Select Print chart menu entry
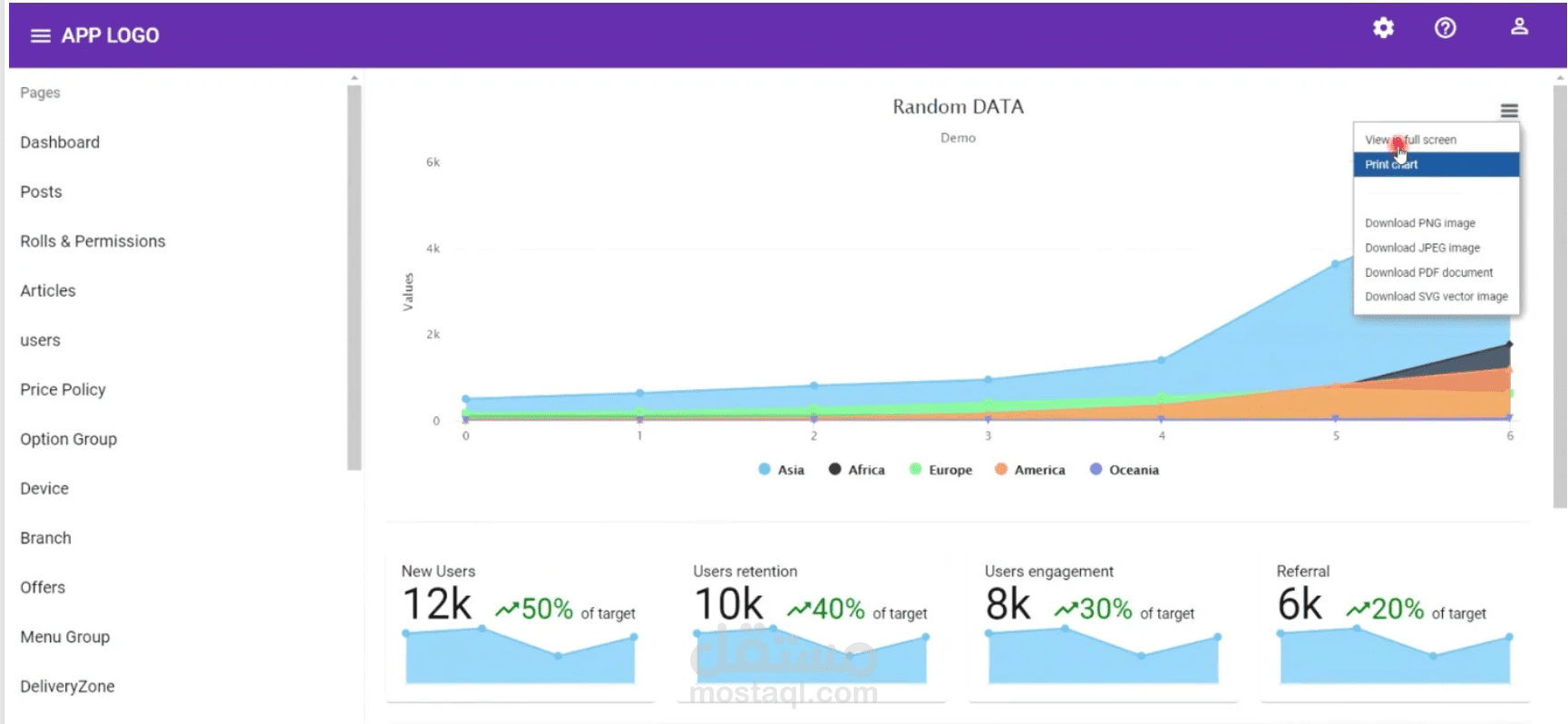The width and height of the screenshot is (1568, 724). click(x=1437, y=164)
